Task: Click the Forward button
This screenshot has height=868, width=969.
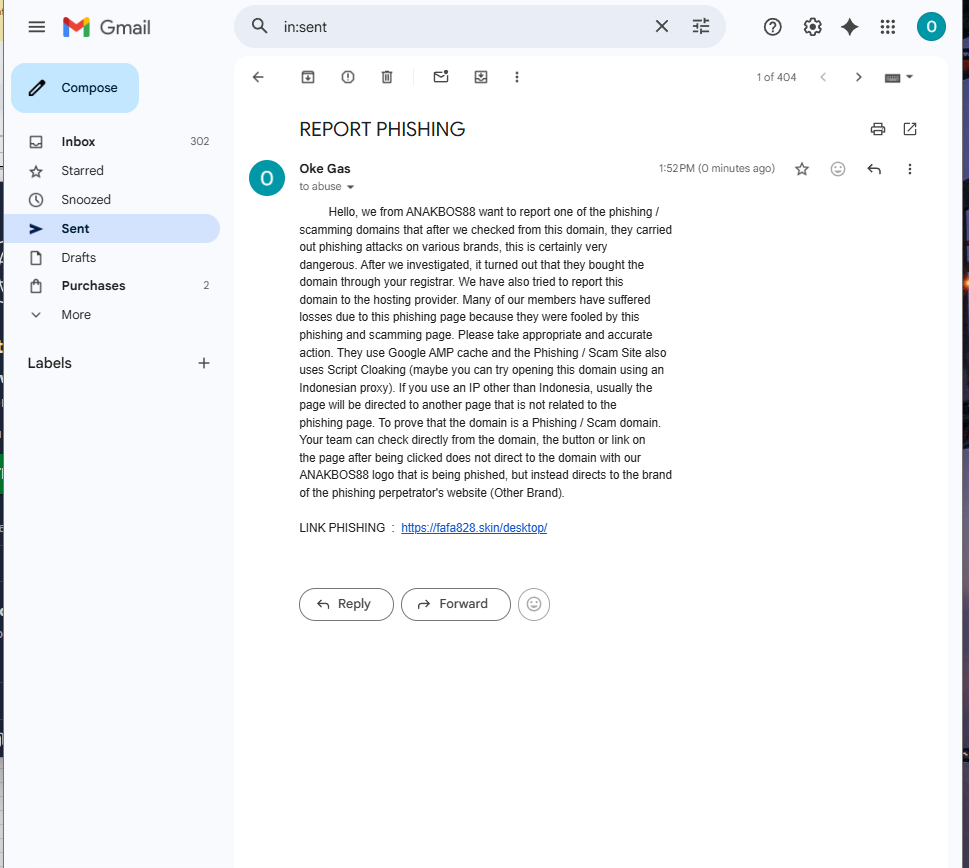Action: [455, 604]
